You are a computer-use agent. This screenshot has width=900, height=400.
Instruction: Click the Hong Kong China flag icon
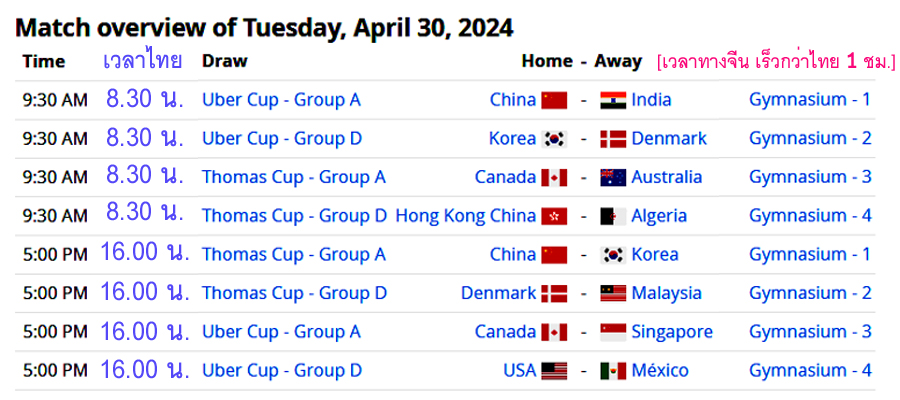pyautogui.click(x=554, y=216)
